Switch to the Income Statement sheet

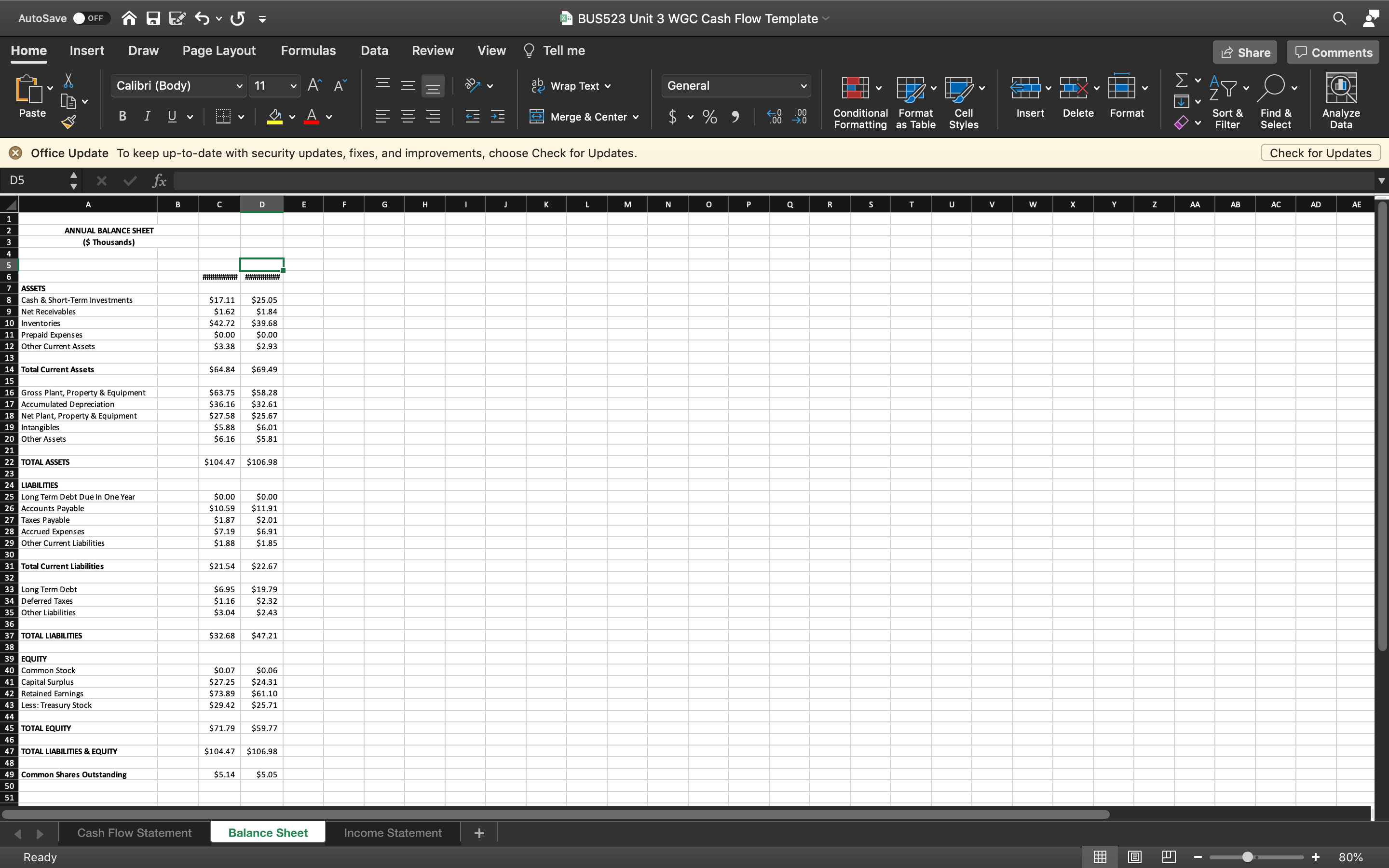393,832
